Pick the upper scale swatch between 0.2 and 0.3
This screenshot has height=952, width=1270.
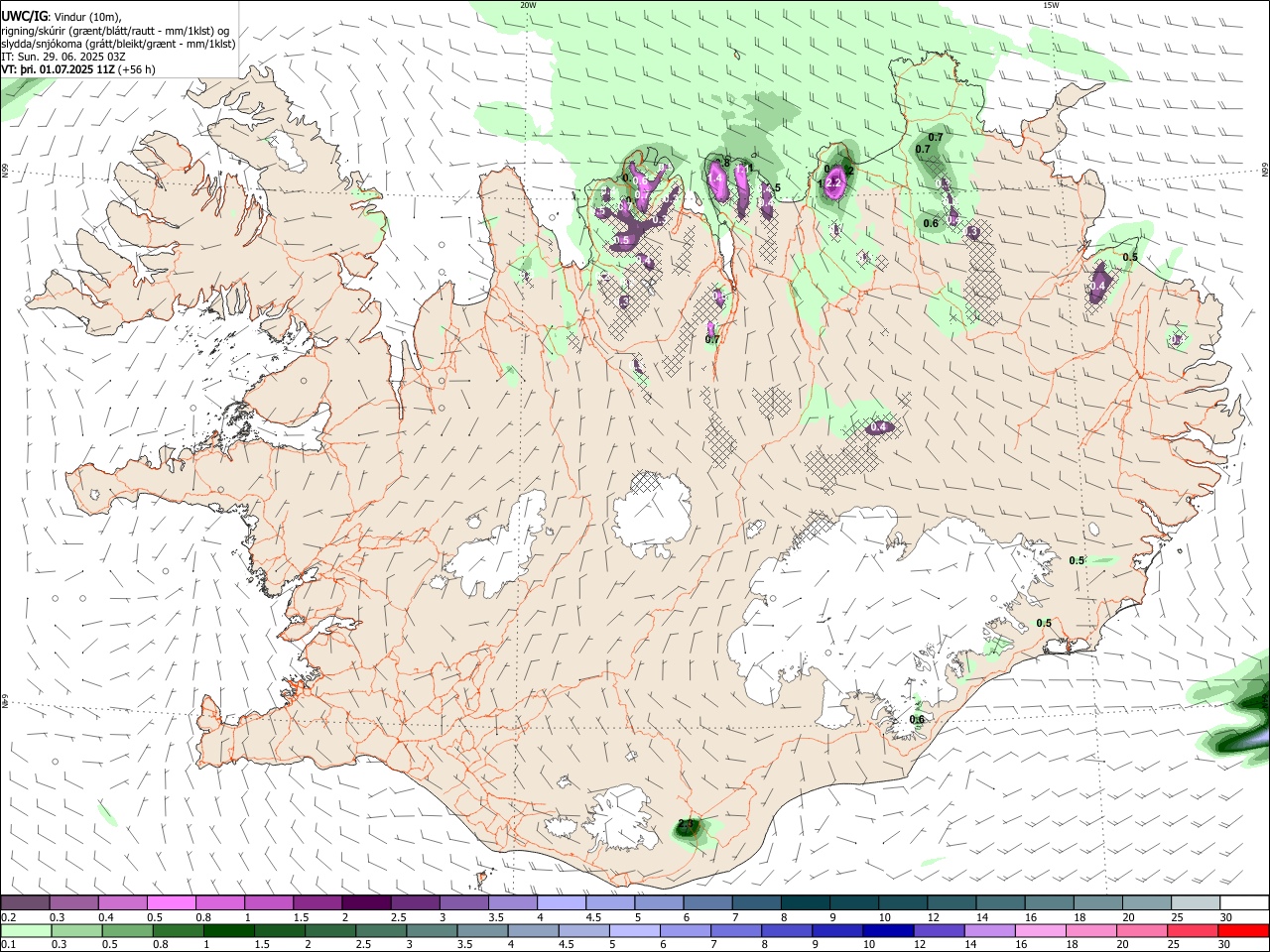(x=25, y=903)
